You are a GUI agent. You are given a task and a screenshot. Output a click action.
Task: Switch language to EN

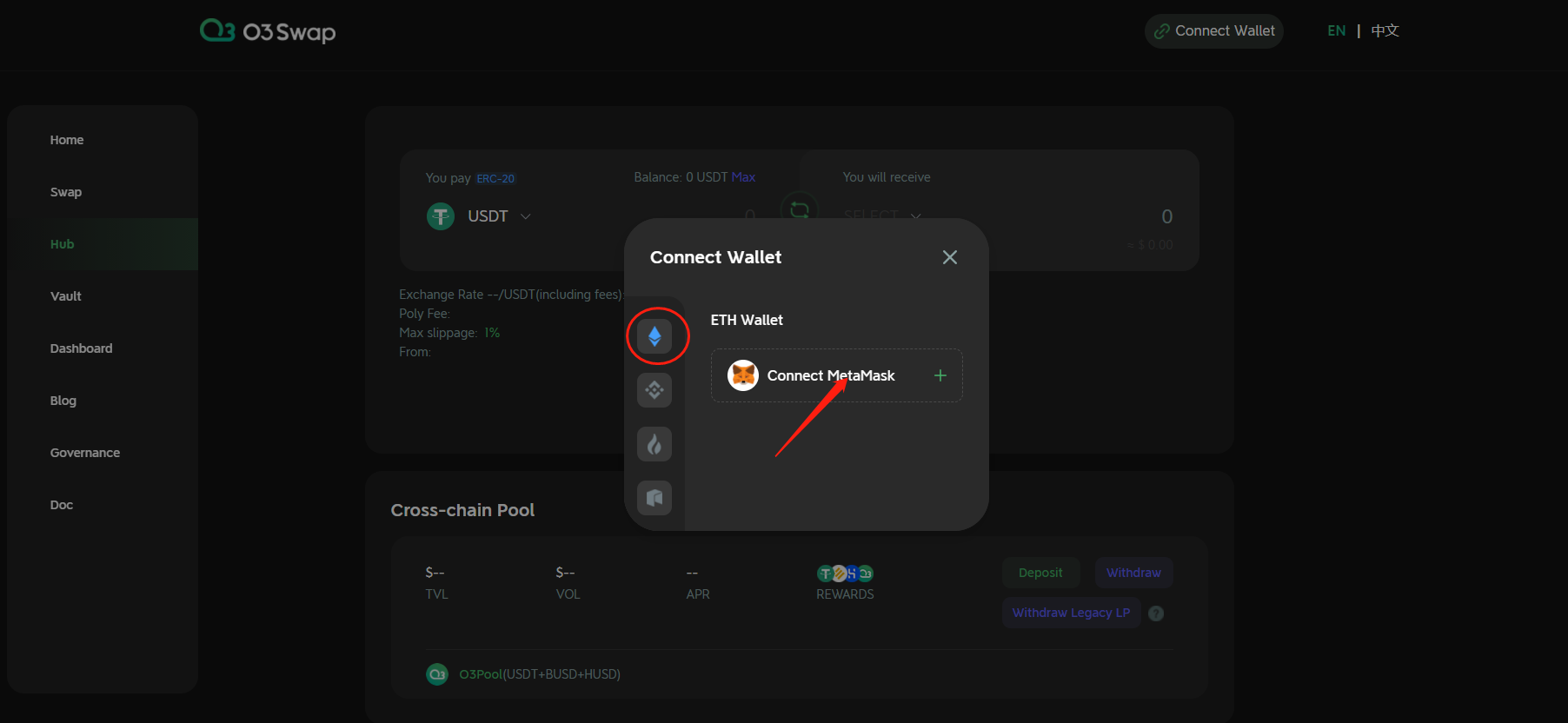(1337, 31)
